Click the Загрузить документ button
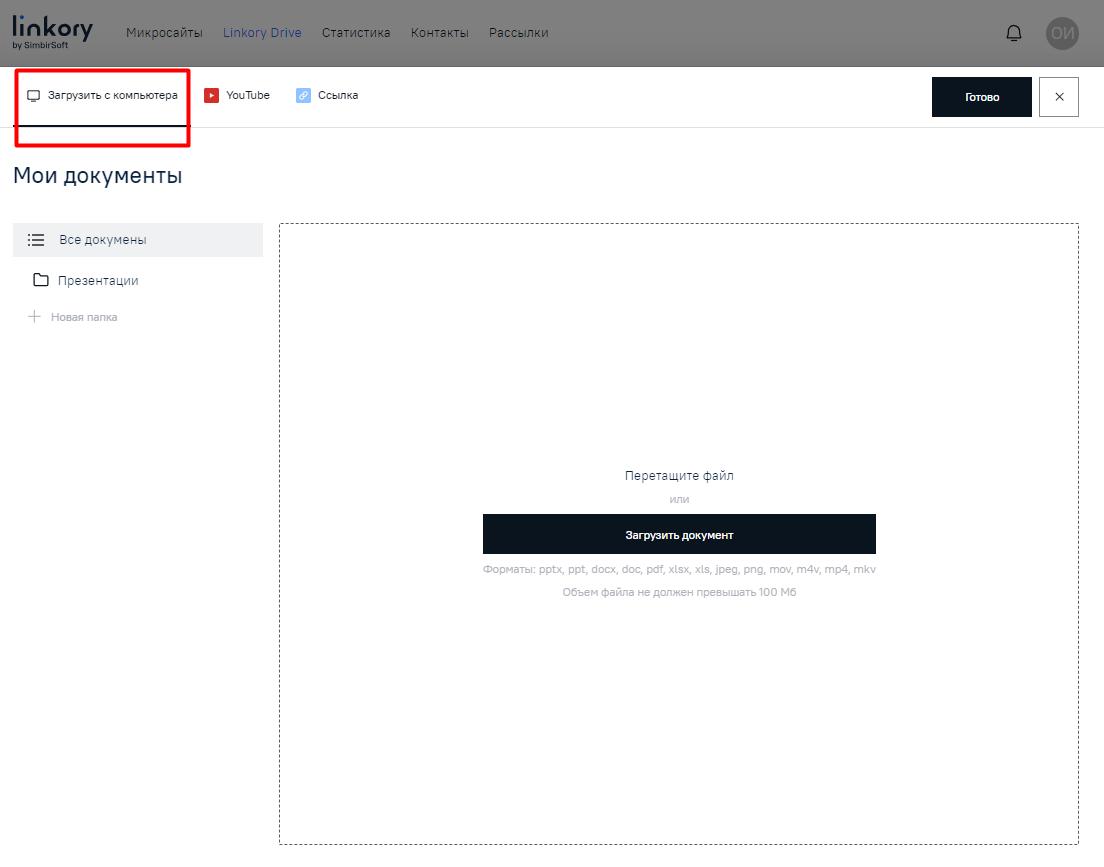This screenshot has height=867, width=1104. (679, 534)
